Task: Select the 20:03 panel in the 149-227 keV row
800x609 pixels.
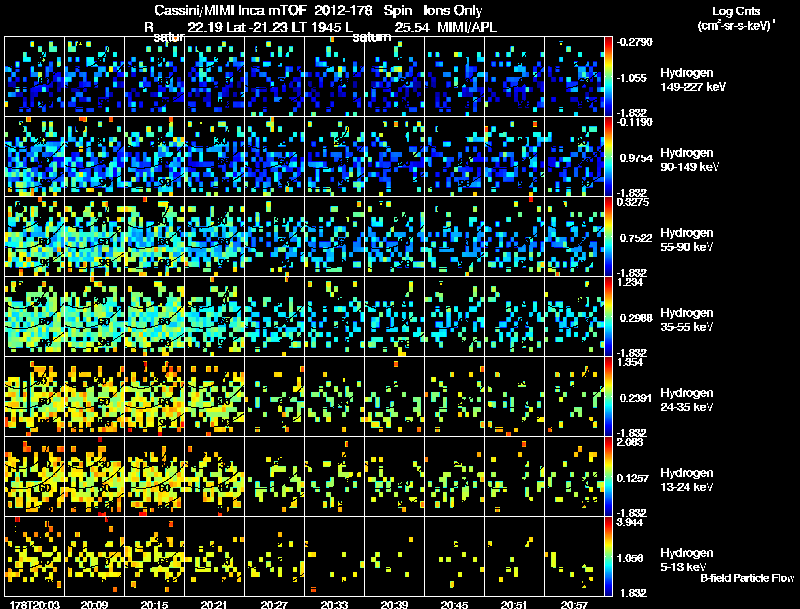Action: click(x=35, y=77)
